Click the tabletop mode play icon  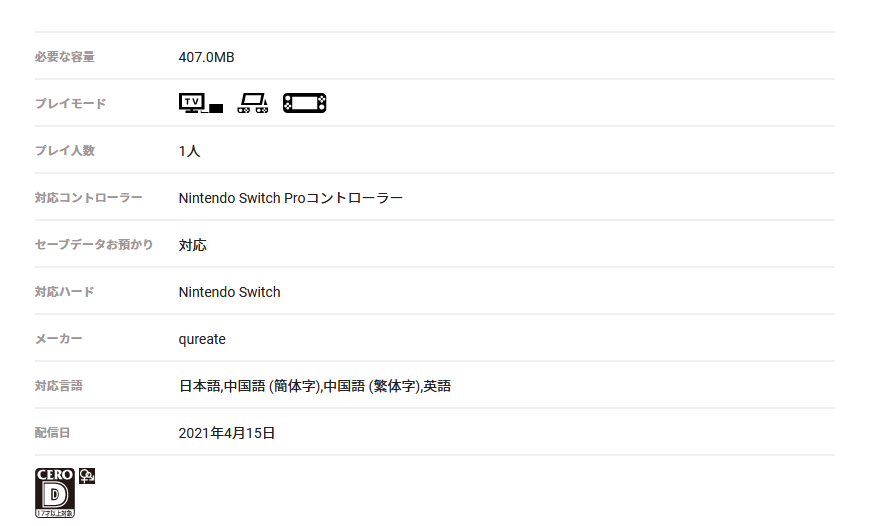[253, 103]
